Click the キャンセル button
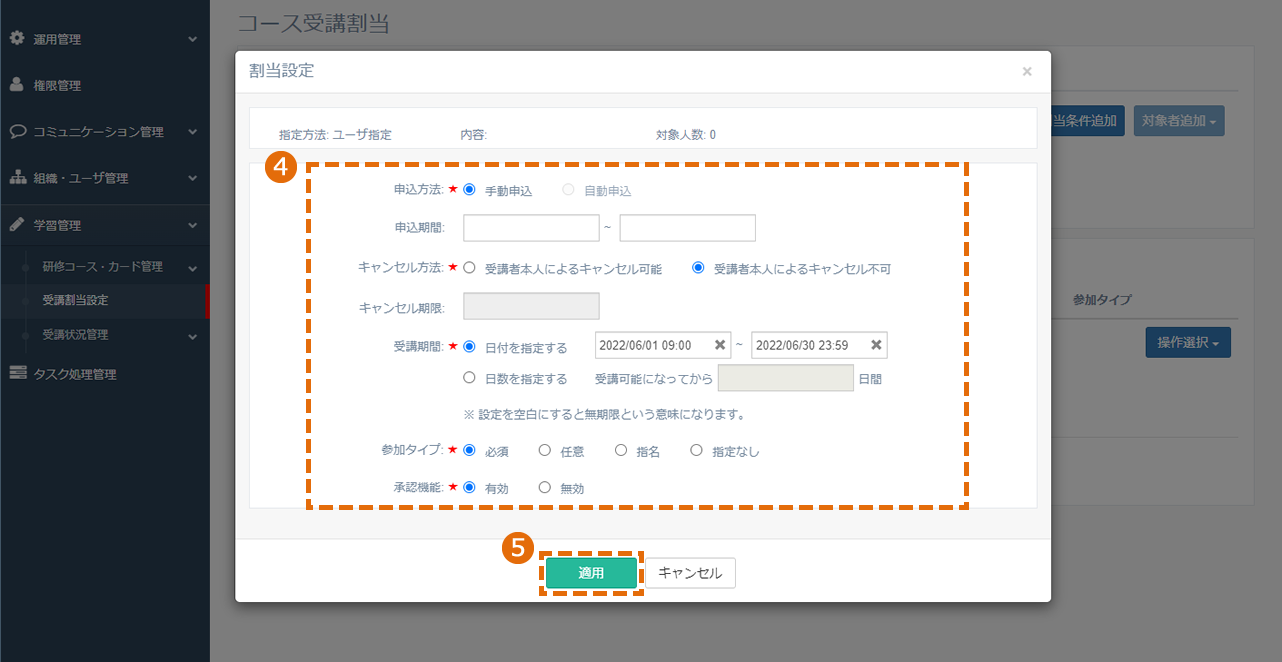The height and width of the screenshot is (662, 1282). (x=690, y=573)
